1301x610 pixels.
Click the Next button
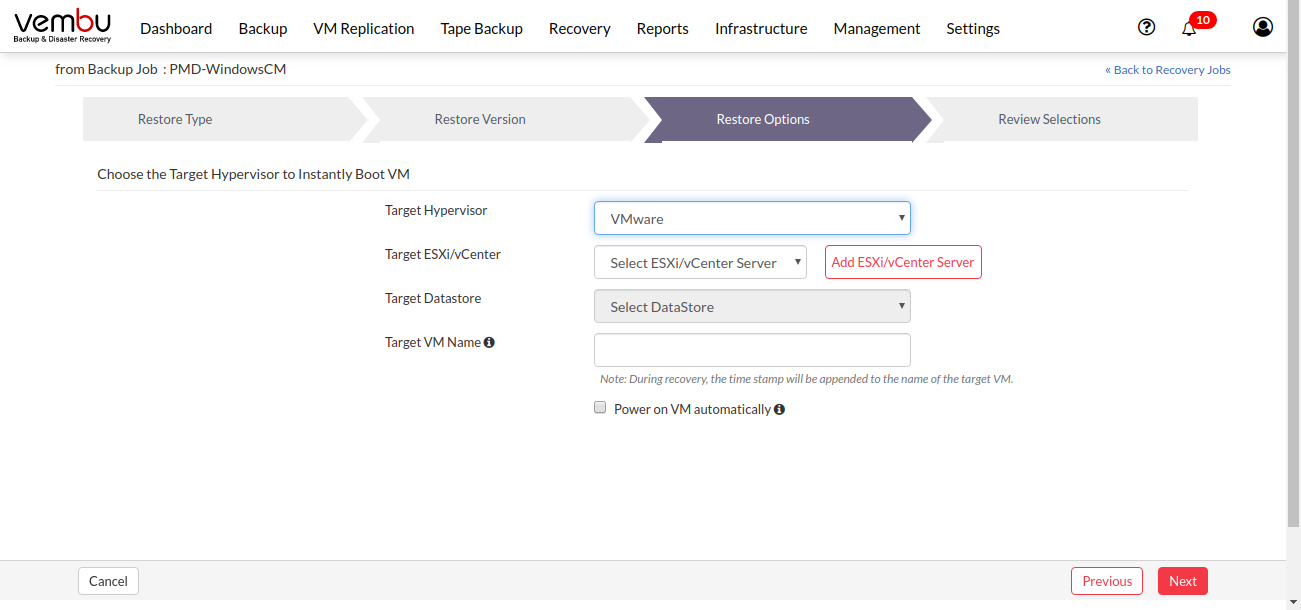(1183, 581)
